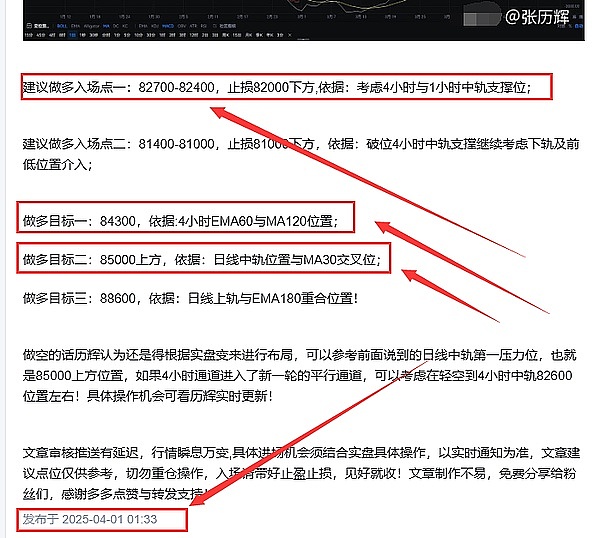Enable the OBV indicator
600x538 pixels.
[x=182, y=25]
